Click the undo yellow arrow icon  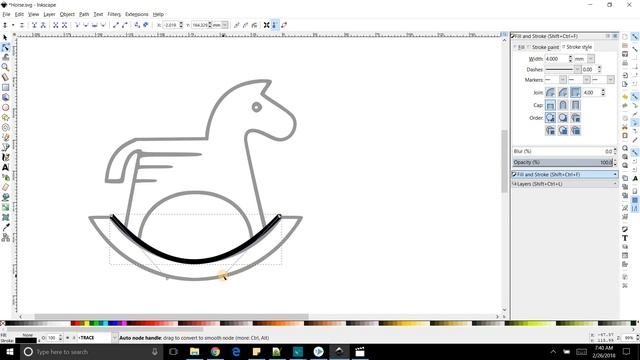(x=625, y=97)
